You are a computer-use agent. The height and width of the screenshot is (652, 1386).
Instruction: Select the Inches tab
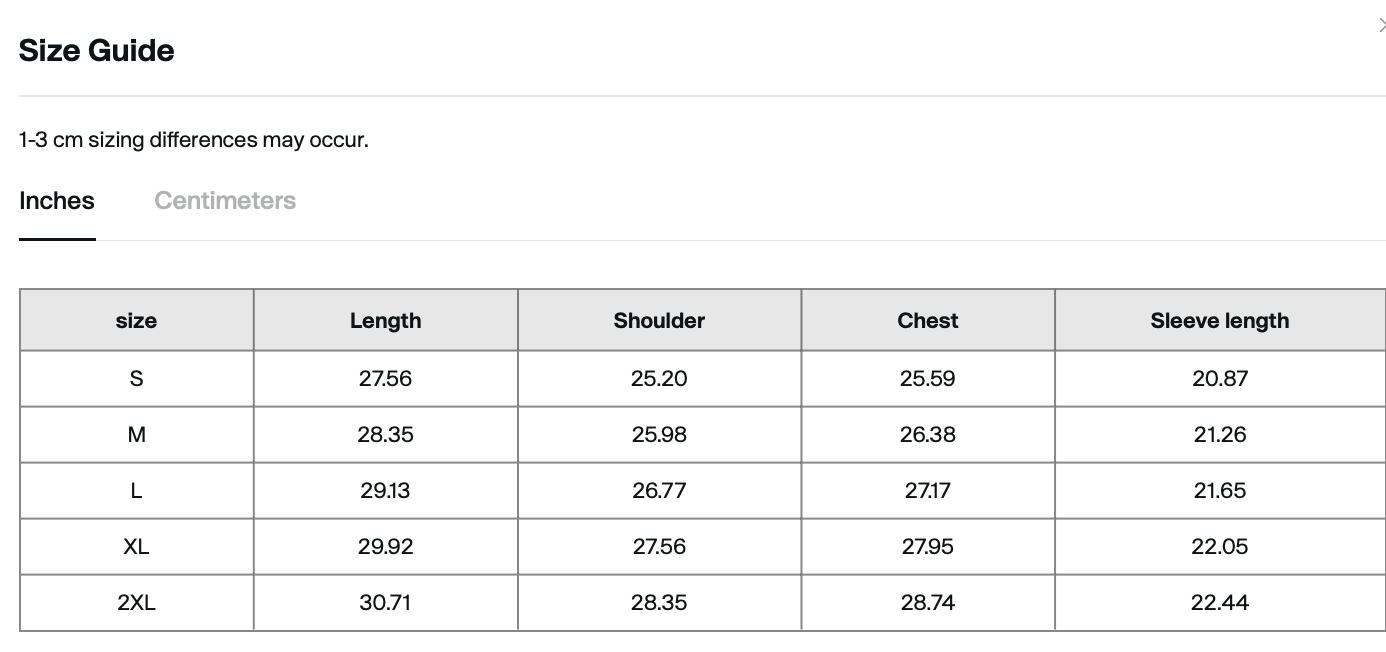(x=57, y=201)
